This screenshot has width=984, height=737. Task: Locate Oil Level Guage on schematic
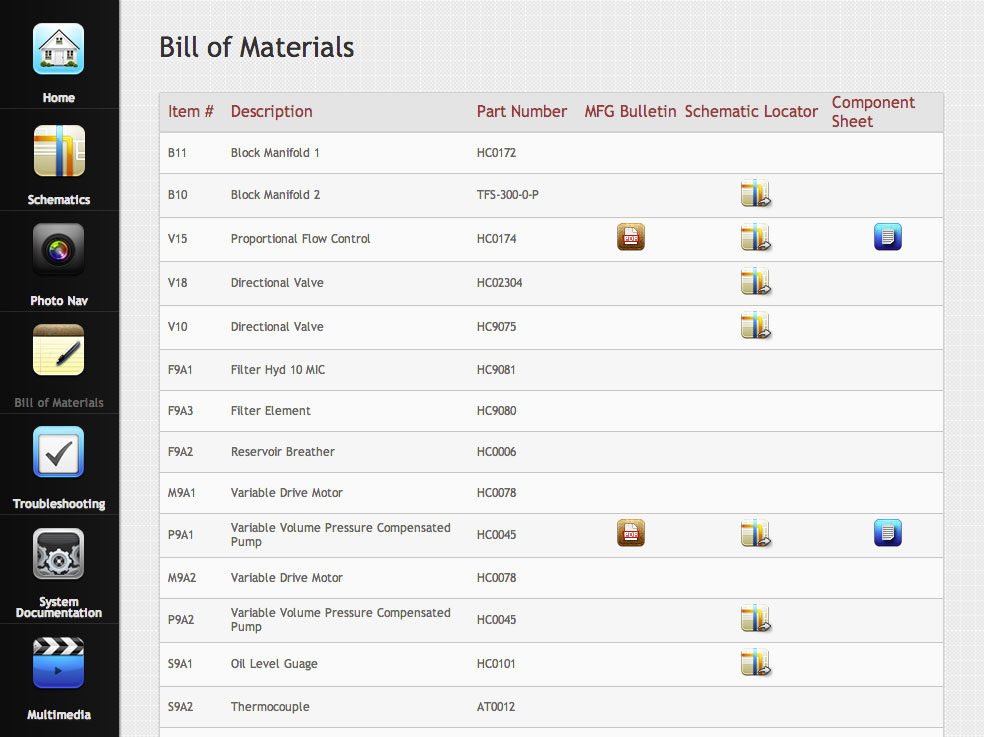click(755, 663)
